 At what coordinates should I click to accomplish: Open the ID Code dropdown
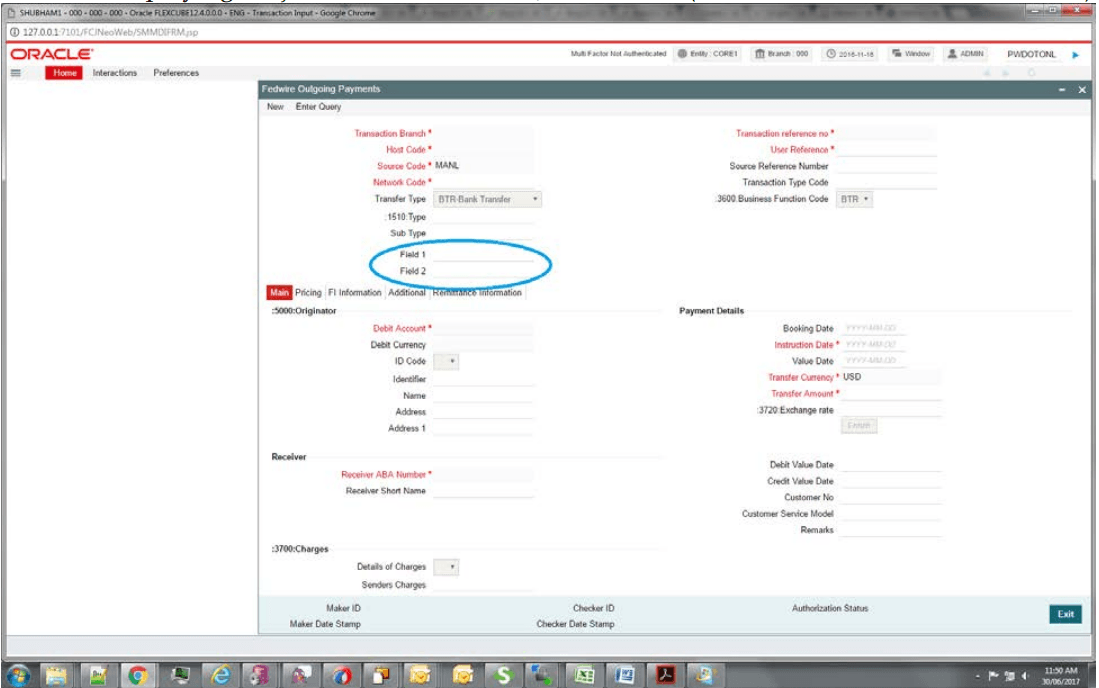click(x=446, y=362)
